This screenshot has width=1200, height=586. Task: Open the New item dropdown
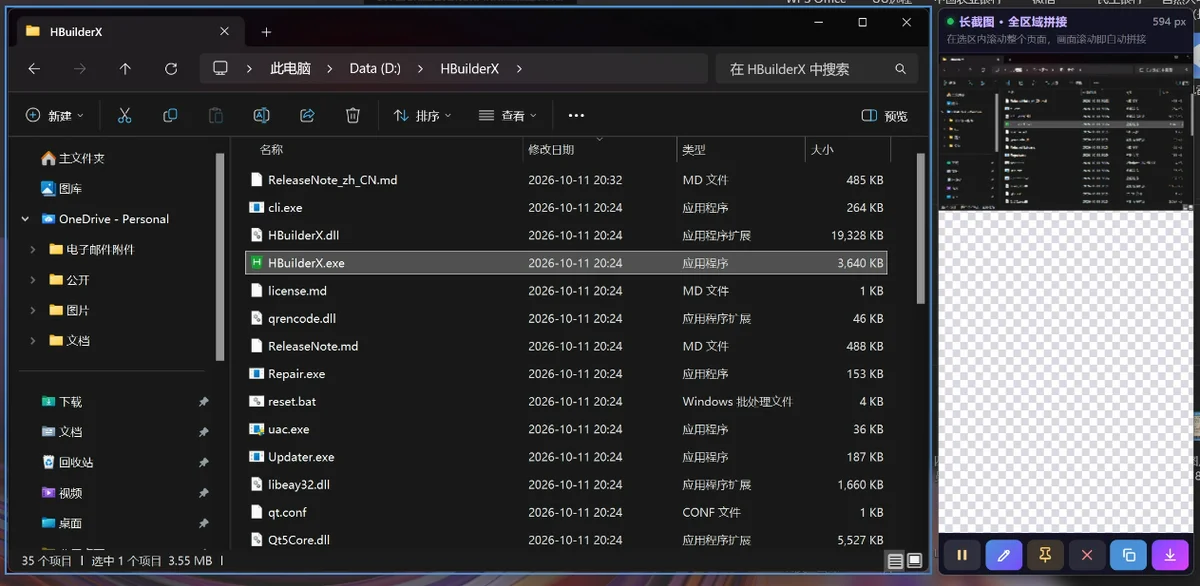tap(55, 116)
